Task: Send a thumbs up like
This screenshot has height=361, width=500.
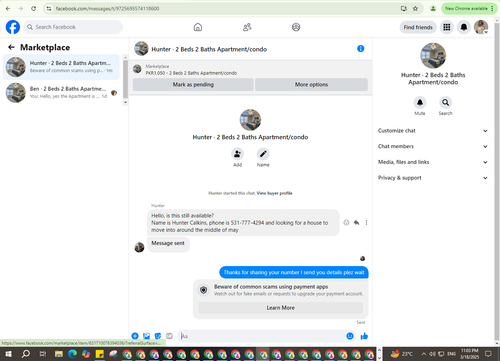Action: [364, 336]
